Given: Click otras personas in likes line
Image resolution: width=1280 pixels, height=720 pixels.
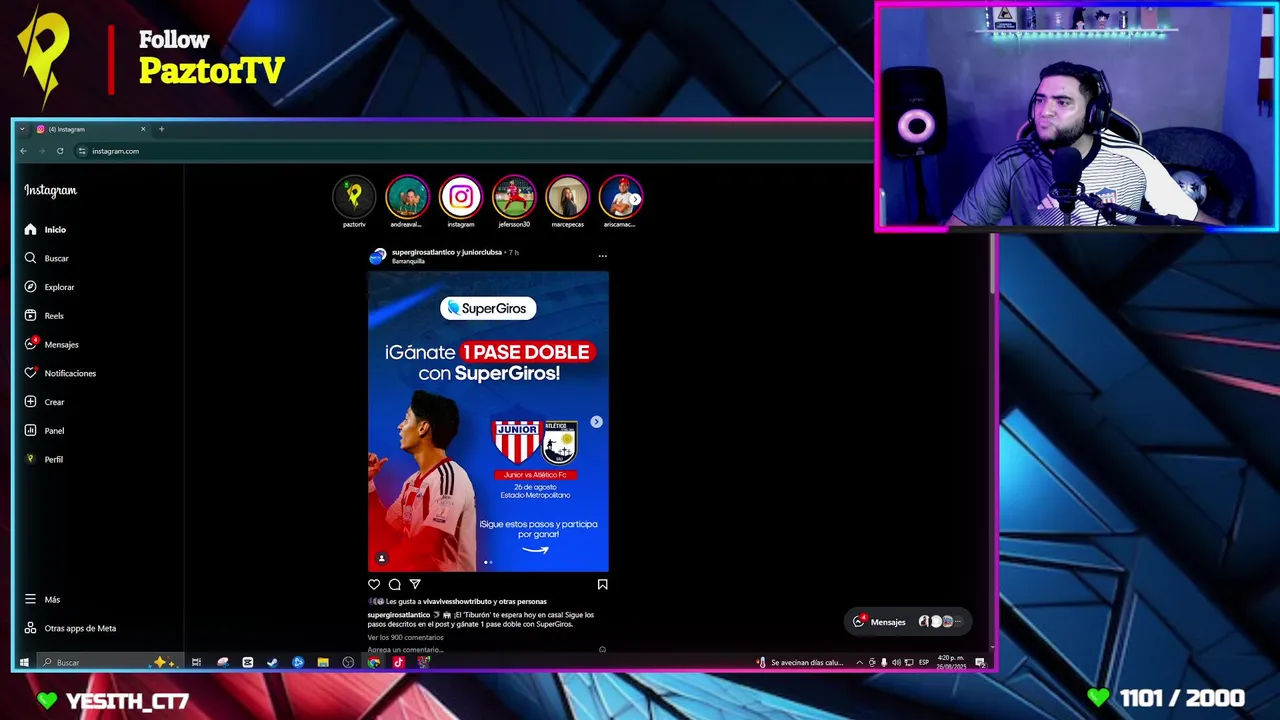Looking at the screenshot, I should 523,601.
